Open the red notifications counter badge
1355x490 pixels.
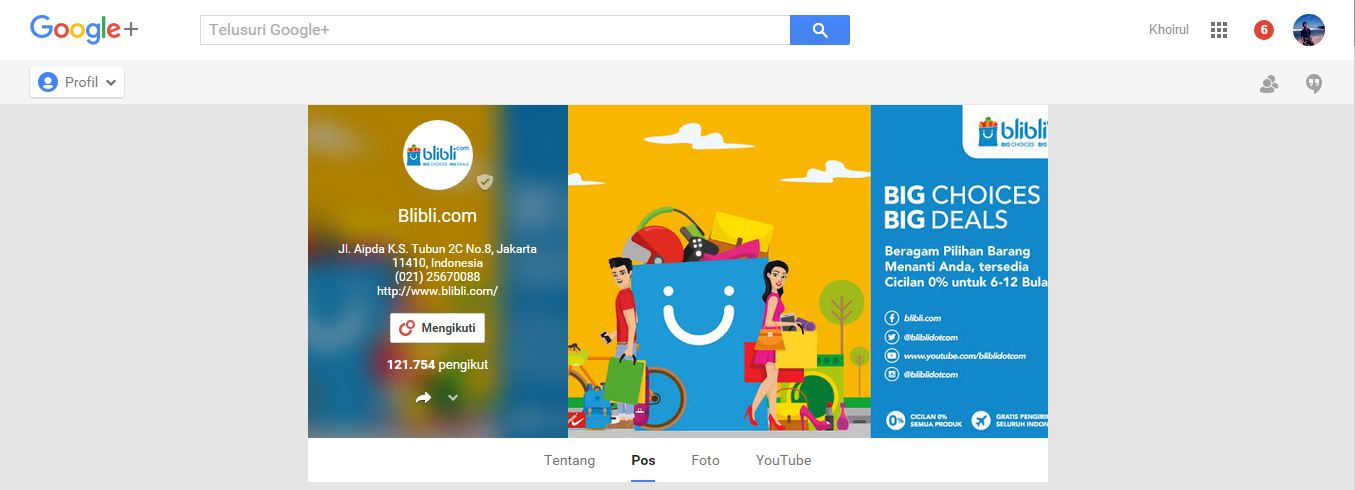(x=1264, y=30)
